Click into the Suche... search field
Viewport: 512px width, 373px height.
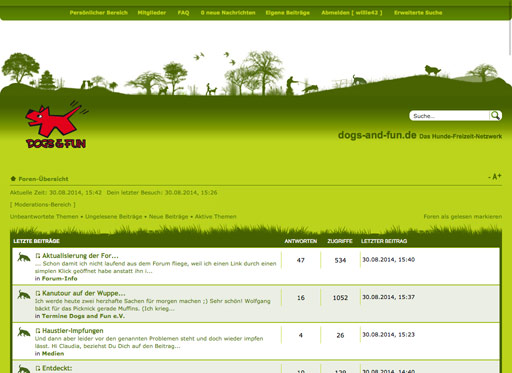(450, 116)
